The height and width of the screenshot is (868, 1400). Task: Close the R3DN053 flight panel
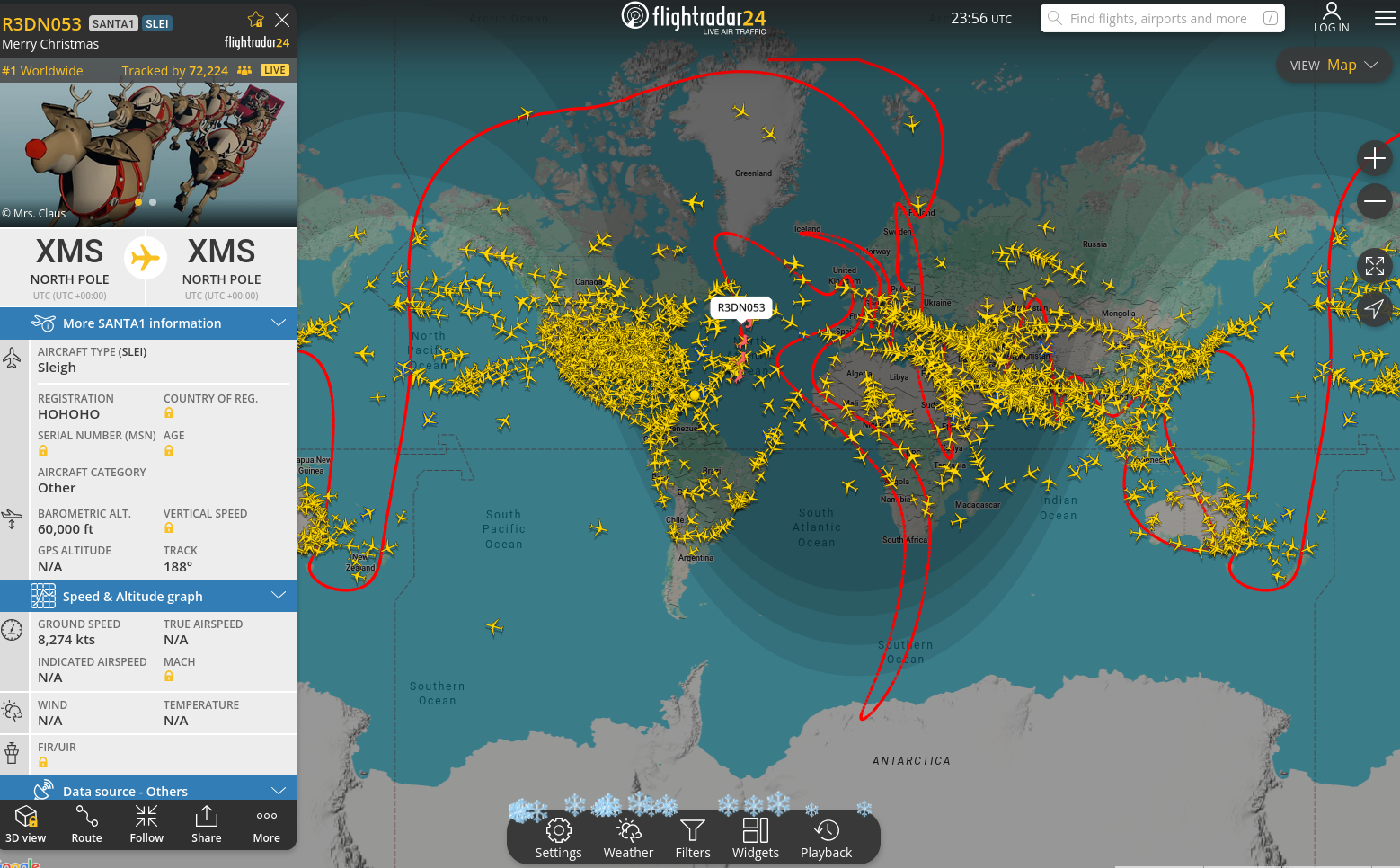click(282, 20)
